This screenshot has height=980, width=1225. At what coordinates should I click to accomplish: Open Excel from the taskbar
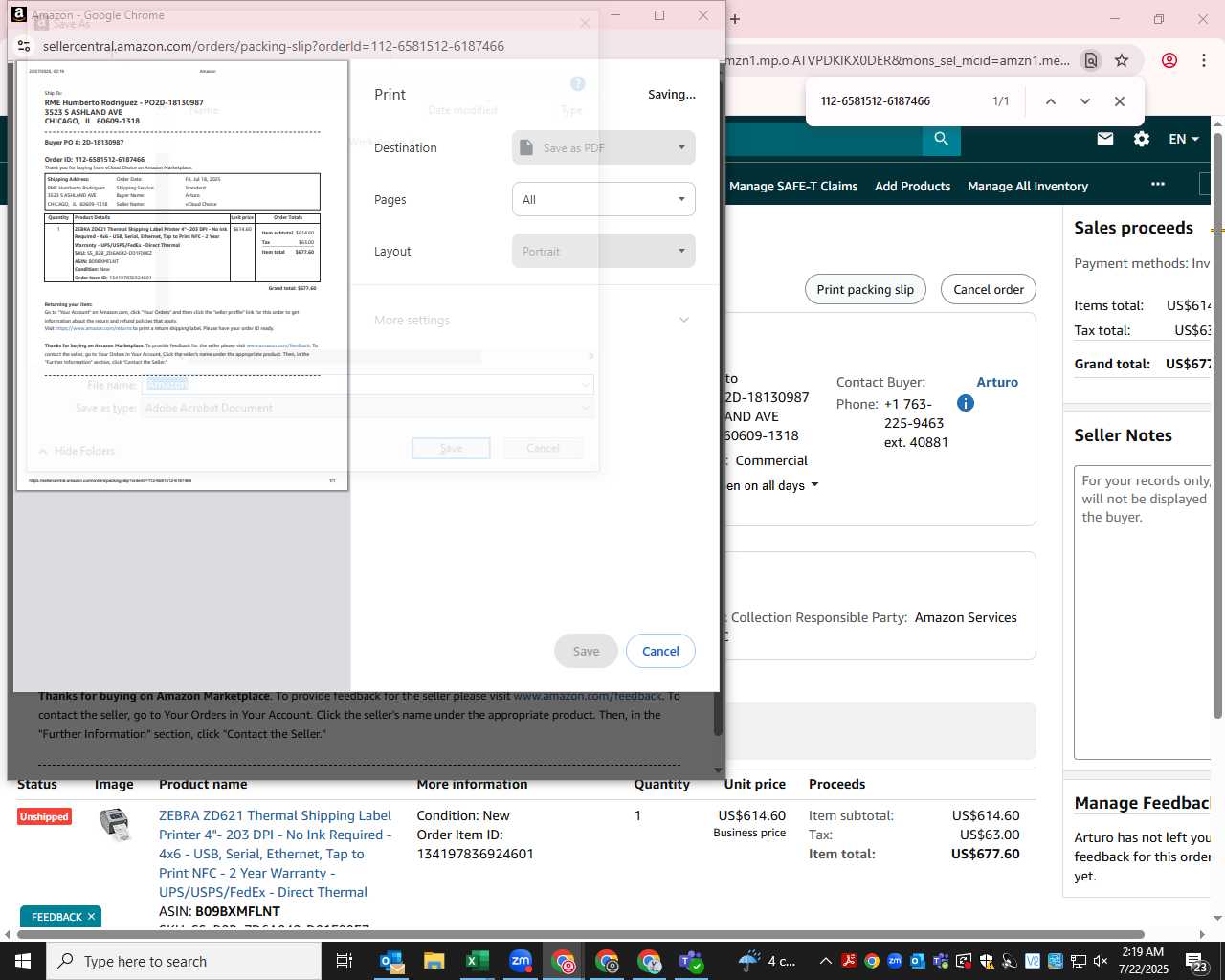(477, 961)
